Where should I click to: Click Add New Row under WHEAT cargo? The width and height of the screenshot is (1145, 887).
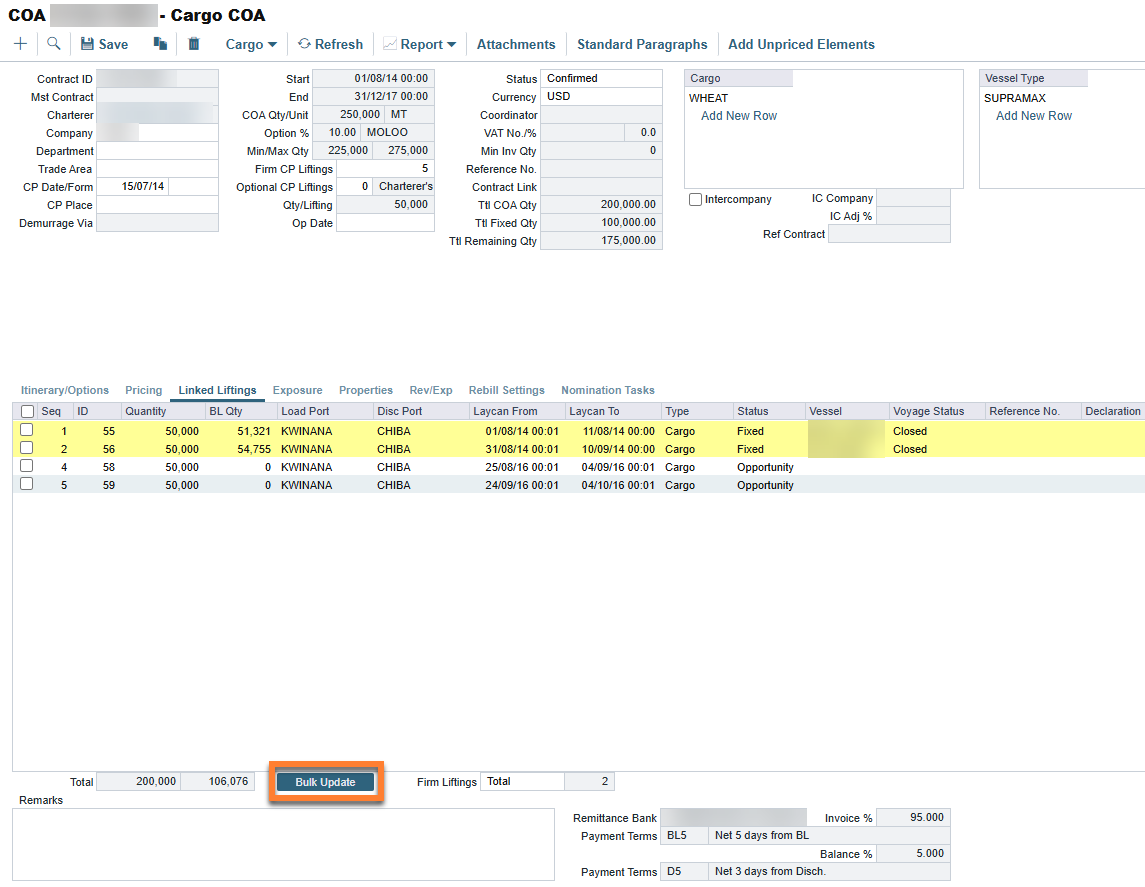(739, 116)
